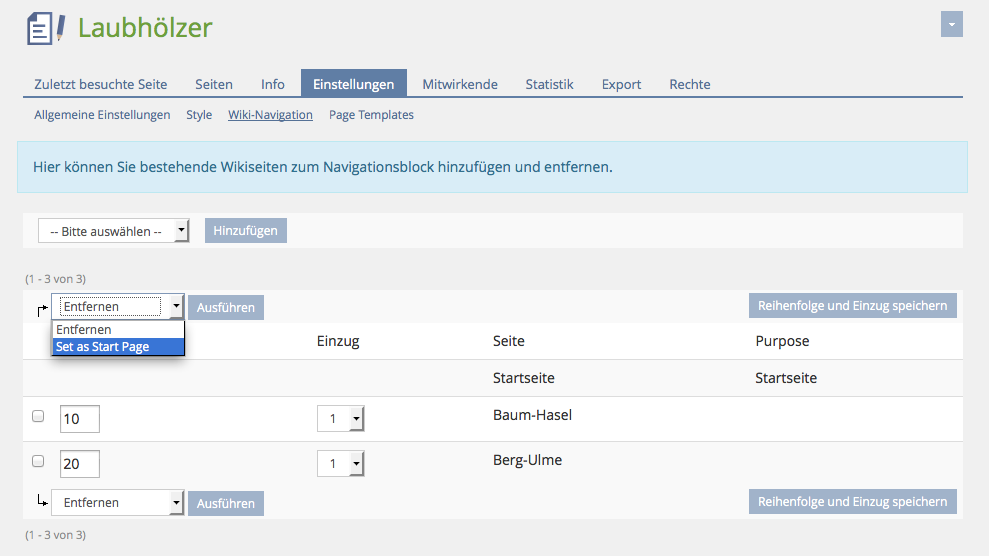Switch to the Mitwirkende tab
This screenshot has width=989, height=556.
click(459, 84)
